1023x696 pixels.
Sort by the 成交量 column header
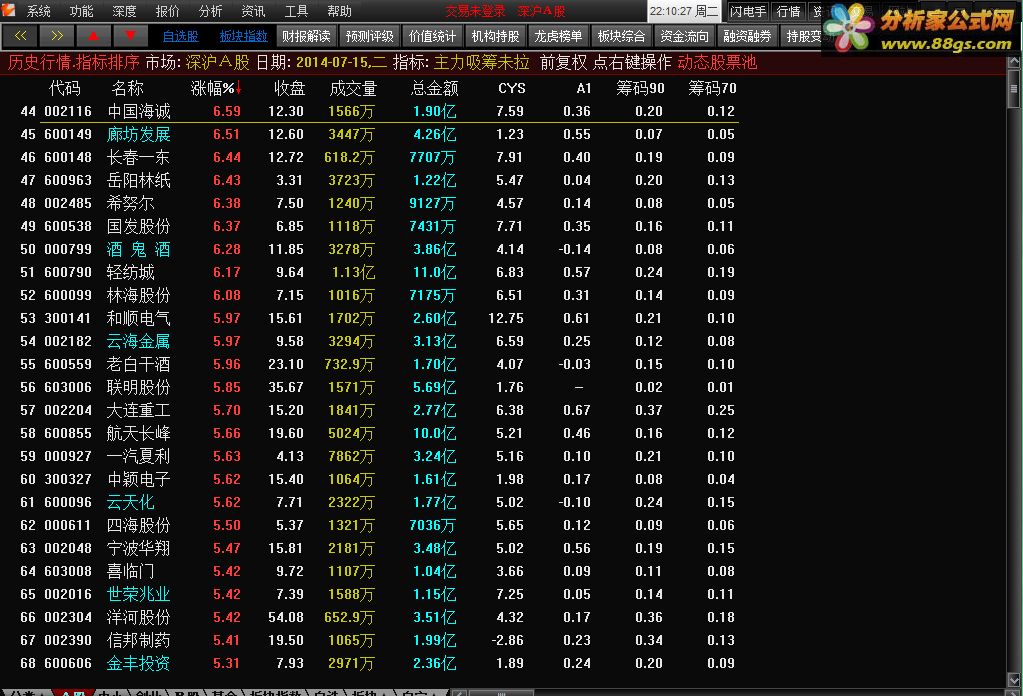coord(353,88)
